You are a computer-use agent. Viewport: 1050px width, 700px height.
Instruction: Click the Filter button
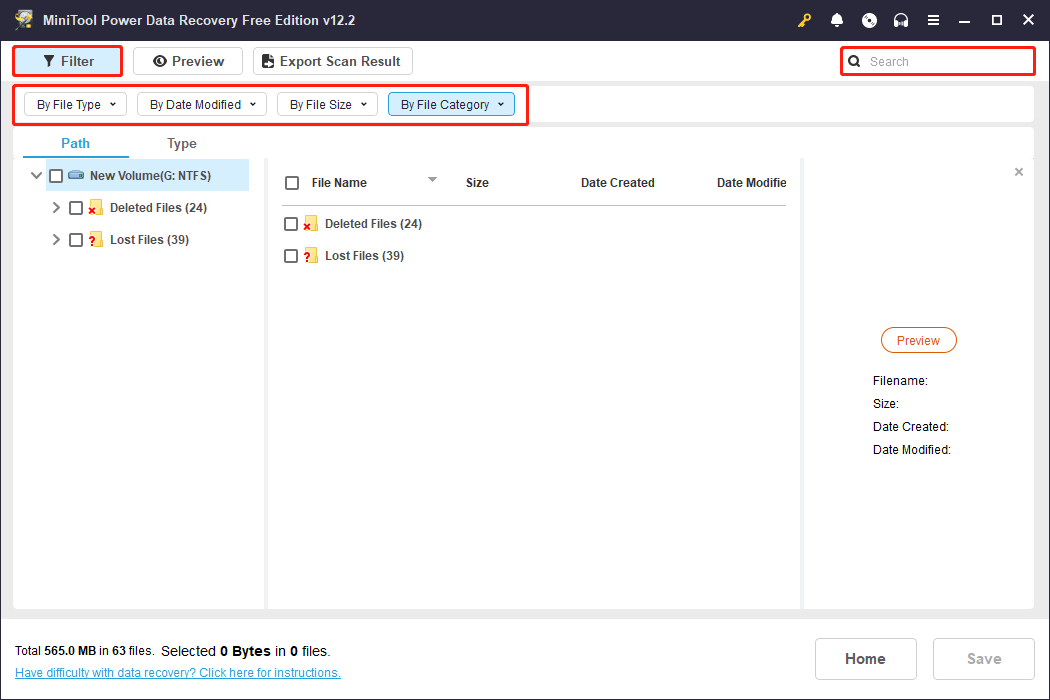[68, 61]
